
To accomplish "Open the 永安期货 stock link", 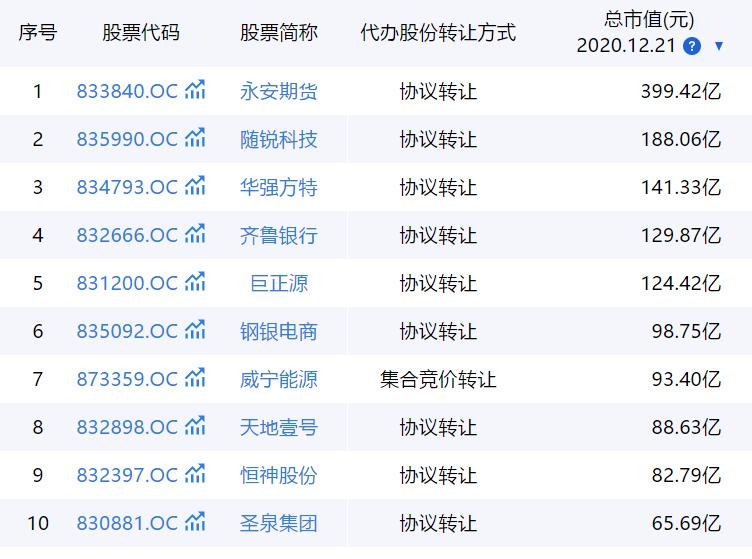I will coord(279,91).
